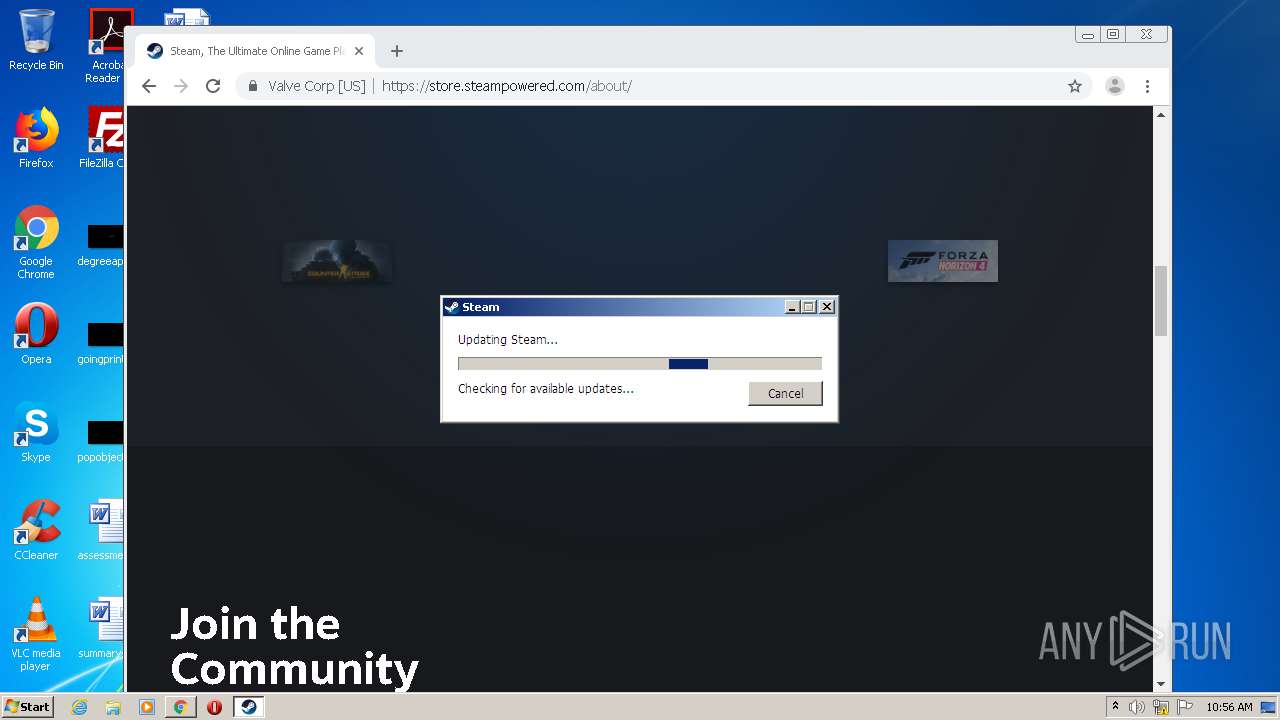Select the Steam Ultimate Online Game tab

click(255, 51)
